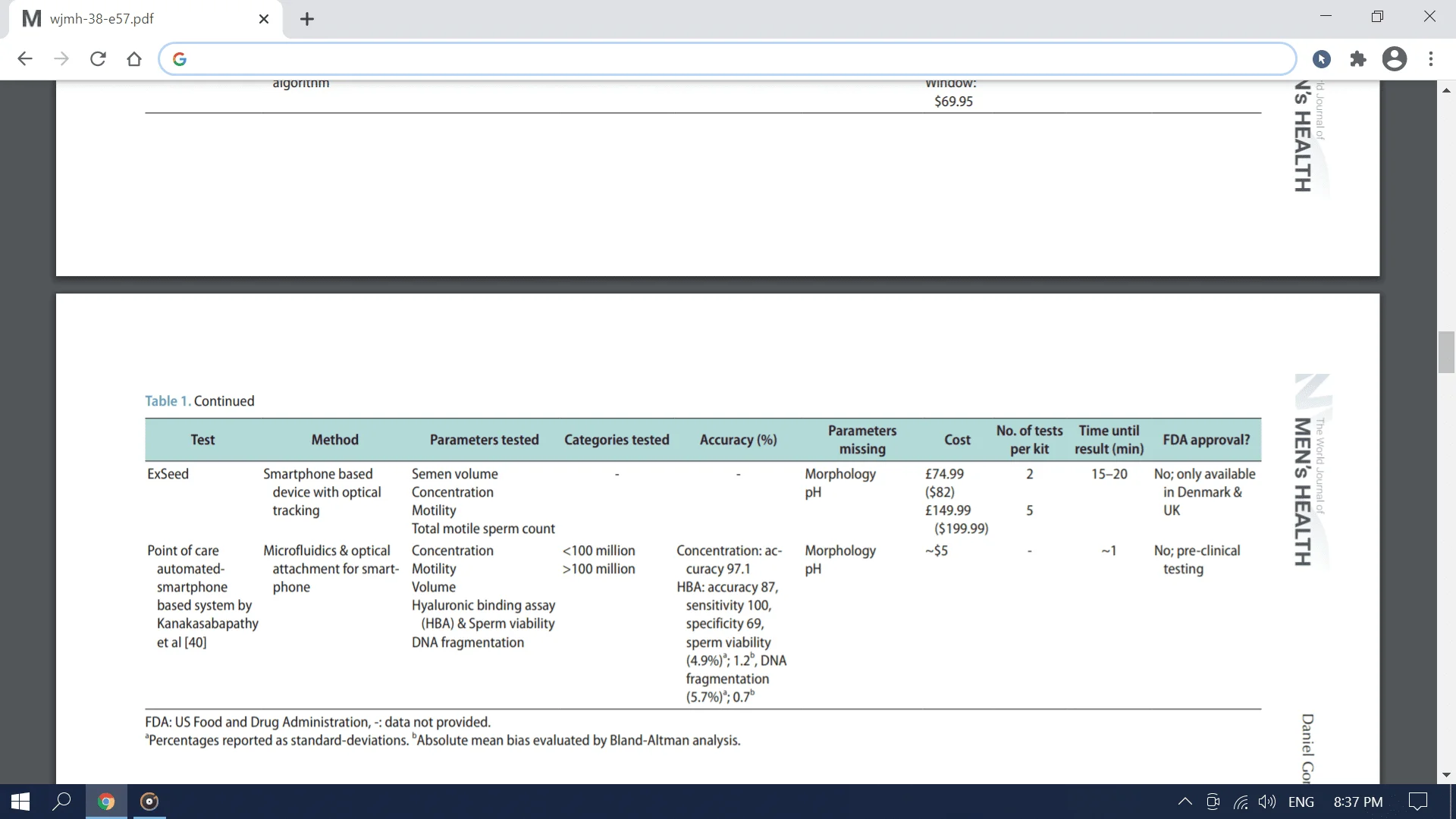The image size is (1456, 819).
Task: Open the volume speaker control
Action: (1266, 802)
